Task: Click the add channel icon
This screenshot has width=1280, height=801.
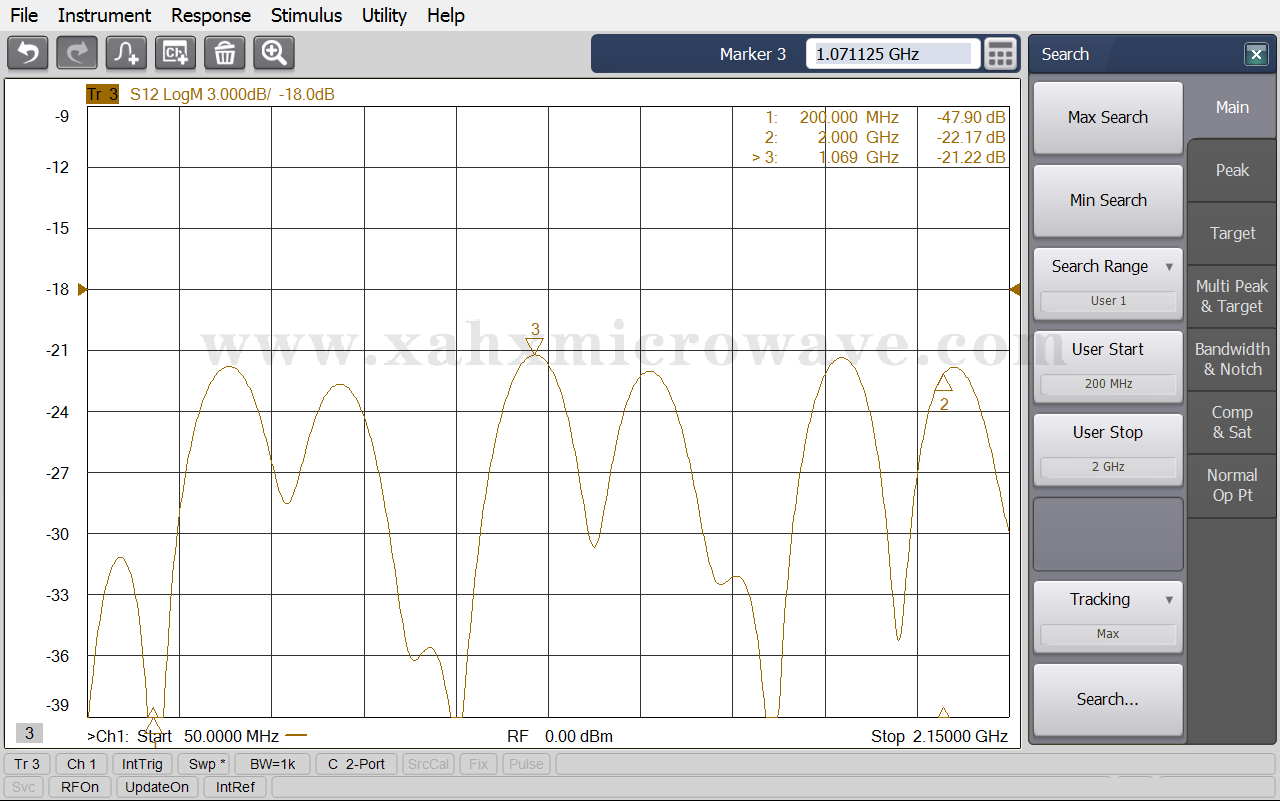Action: pyautogui.click(x=176, y=53)
